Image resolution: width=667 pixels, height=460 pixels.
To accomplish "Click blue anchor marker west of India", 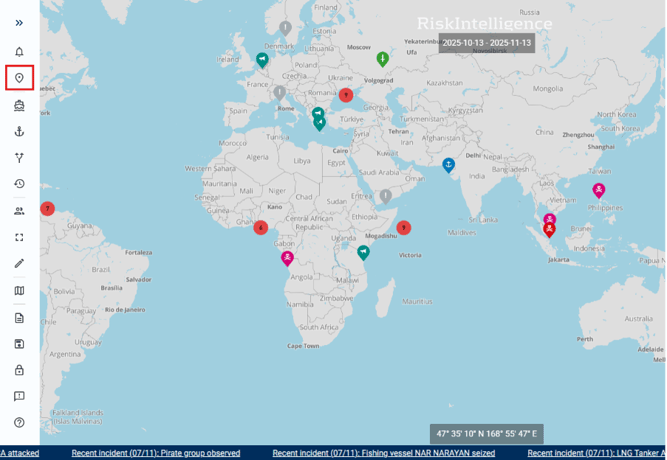I will (x=448, y=165).
